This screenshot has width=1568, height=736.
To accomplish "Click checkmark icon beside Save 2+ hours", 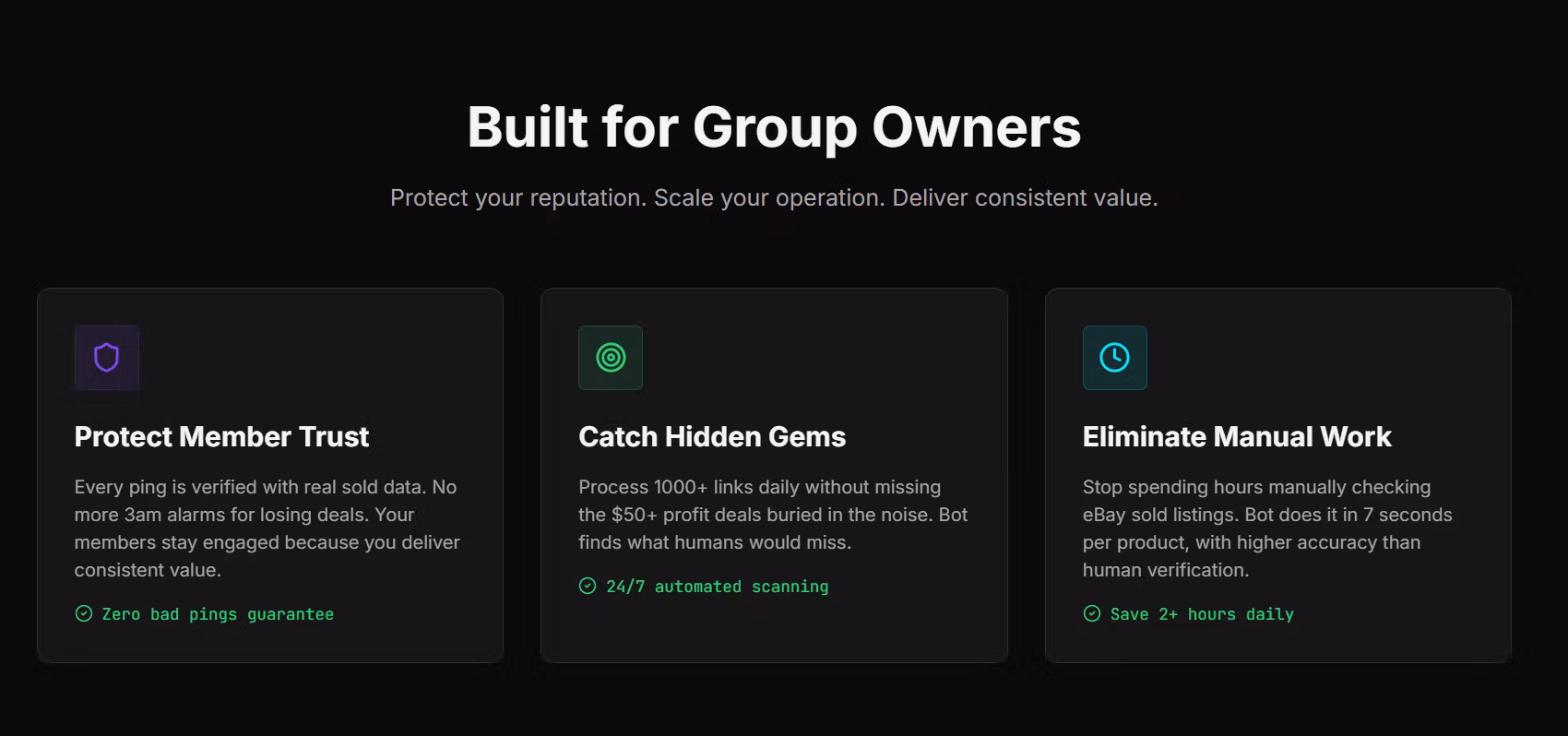I will (1092, 614).
